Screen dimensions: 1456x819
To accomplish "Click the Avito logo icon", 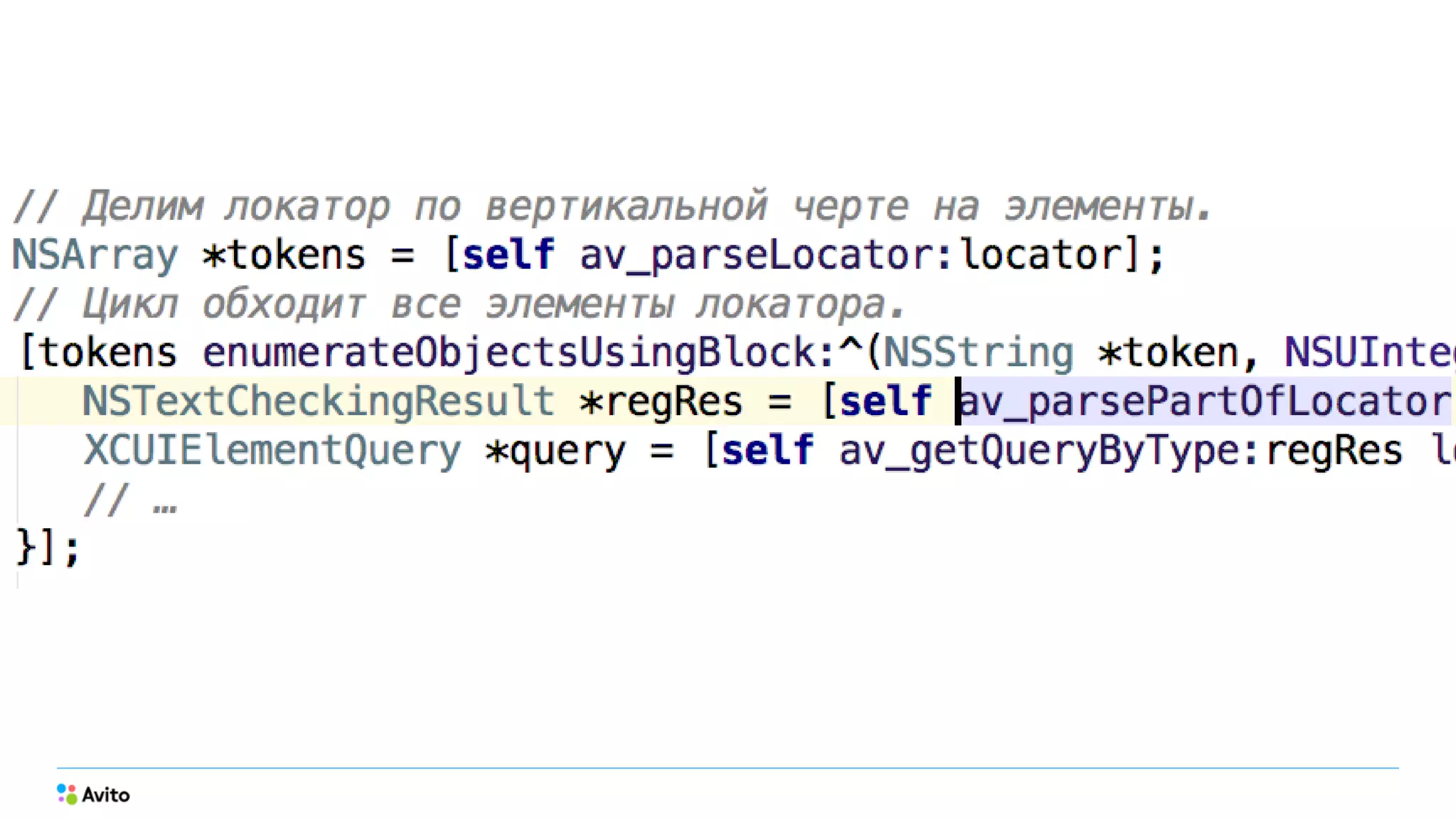I will click(67, 794).
